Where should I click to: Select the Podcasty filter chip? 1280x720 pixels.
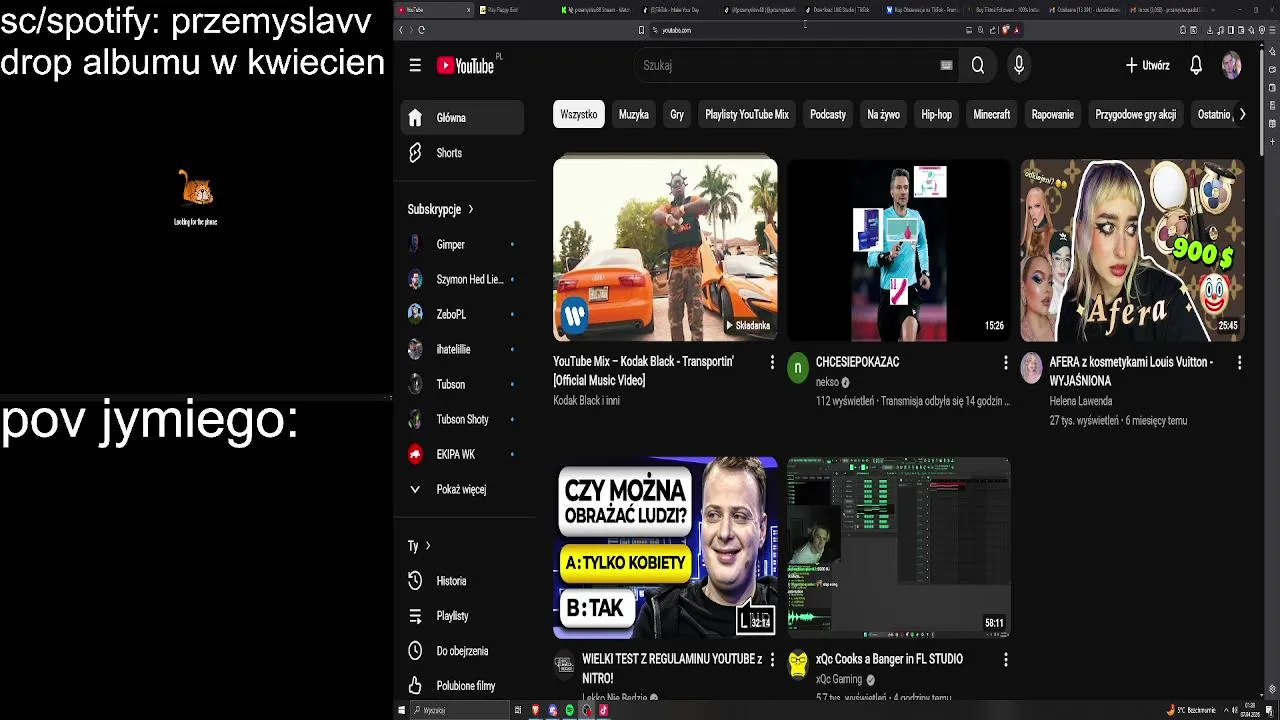[828, 114]
